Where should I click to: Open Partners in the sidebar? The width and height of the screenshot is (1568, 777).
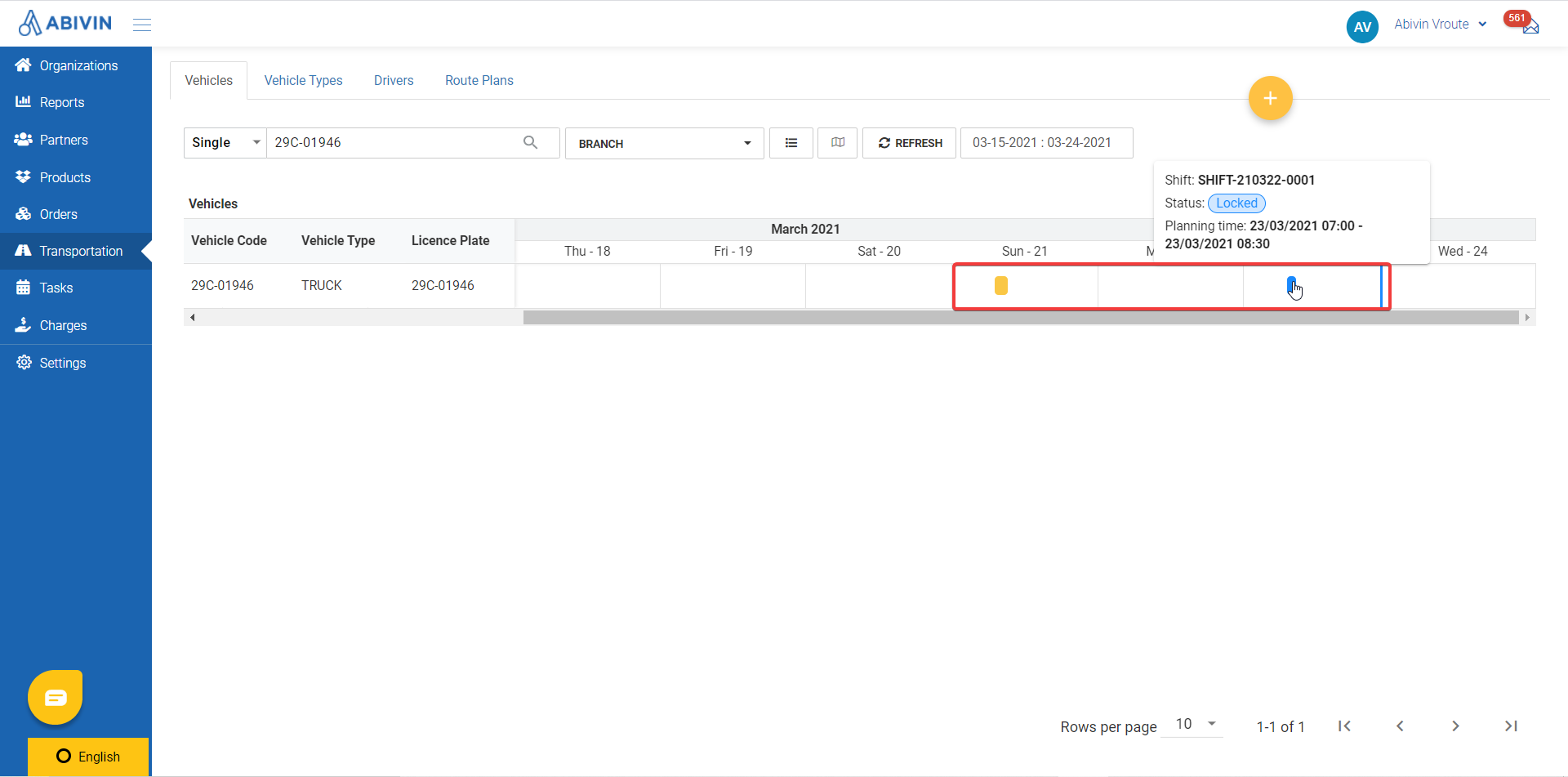(x=76, y=140)
